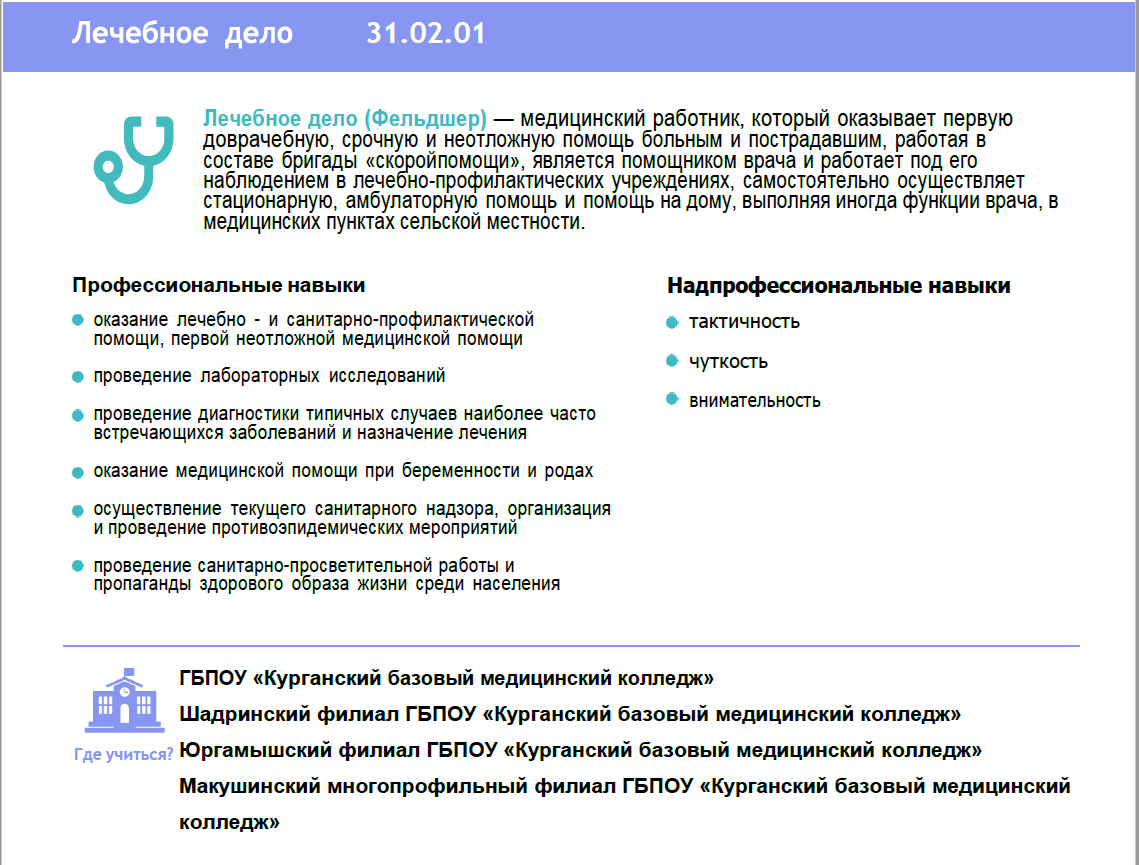The image size is (1139, 865).
Task: Click the bullet beside 'тактичность'
Action: (672, 322)
